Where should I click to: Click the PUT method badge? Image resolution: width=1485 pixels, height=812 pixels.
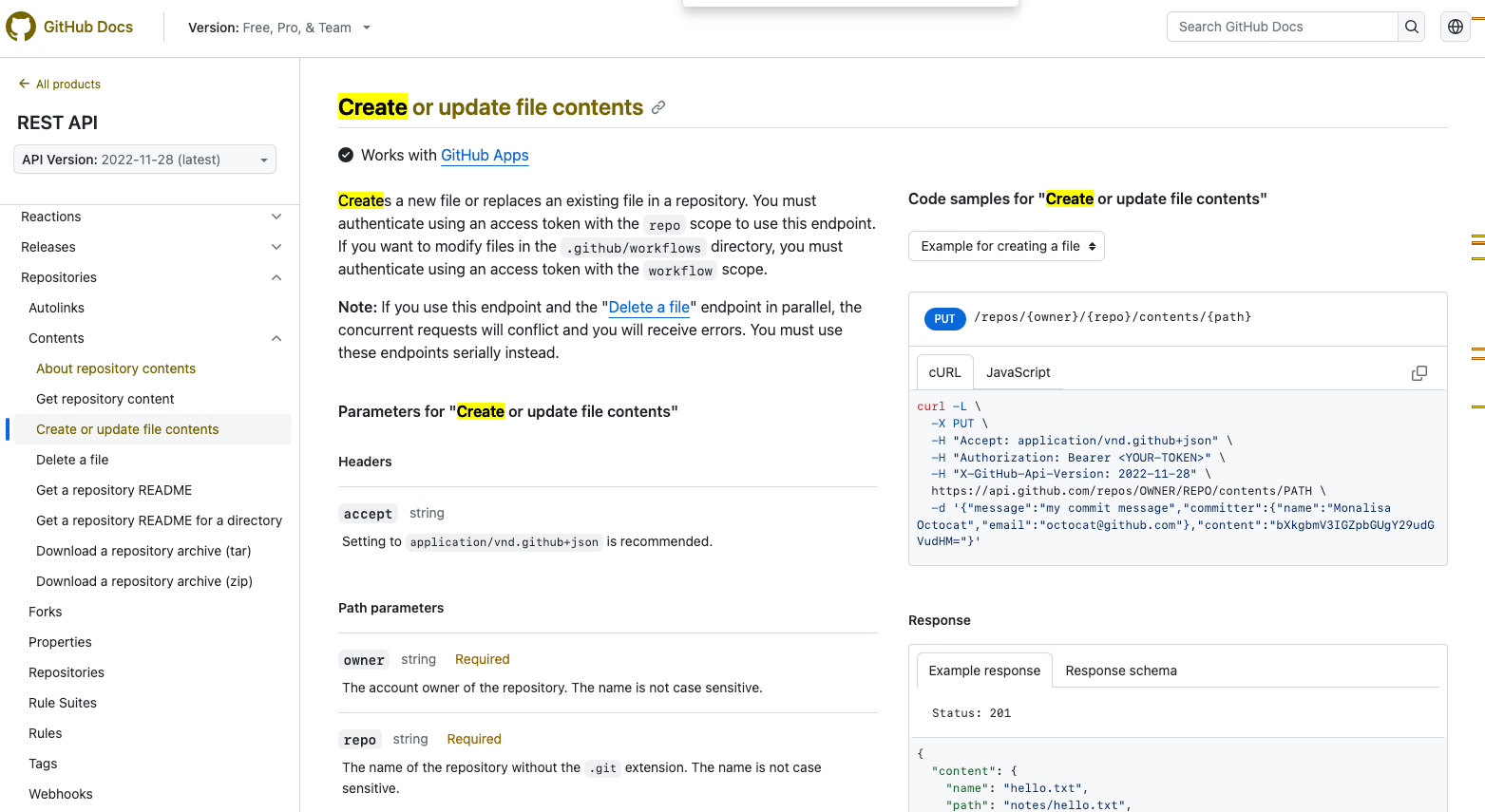(x=944, y=318)
